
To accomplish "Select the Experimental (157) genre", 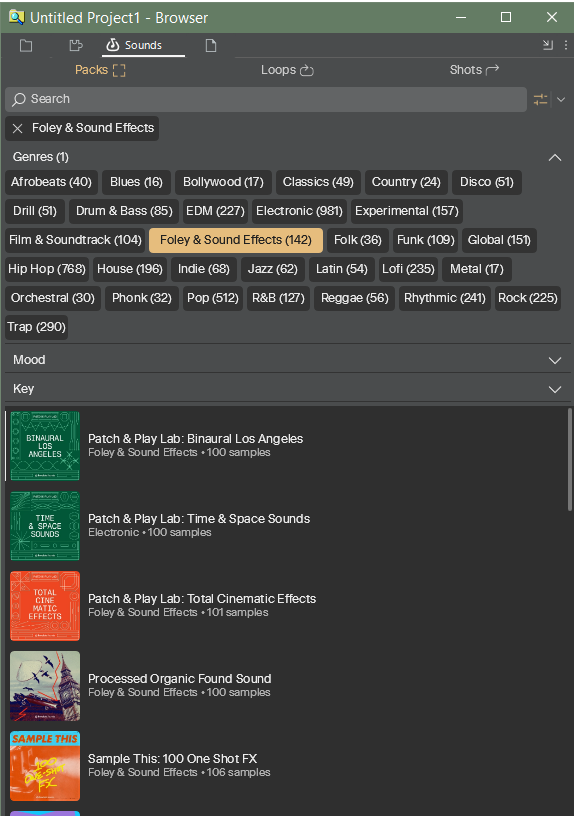I will point(407,211).
